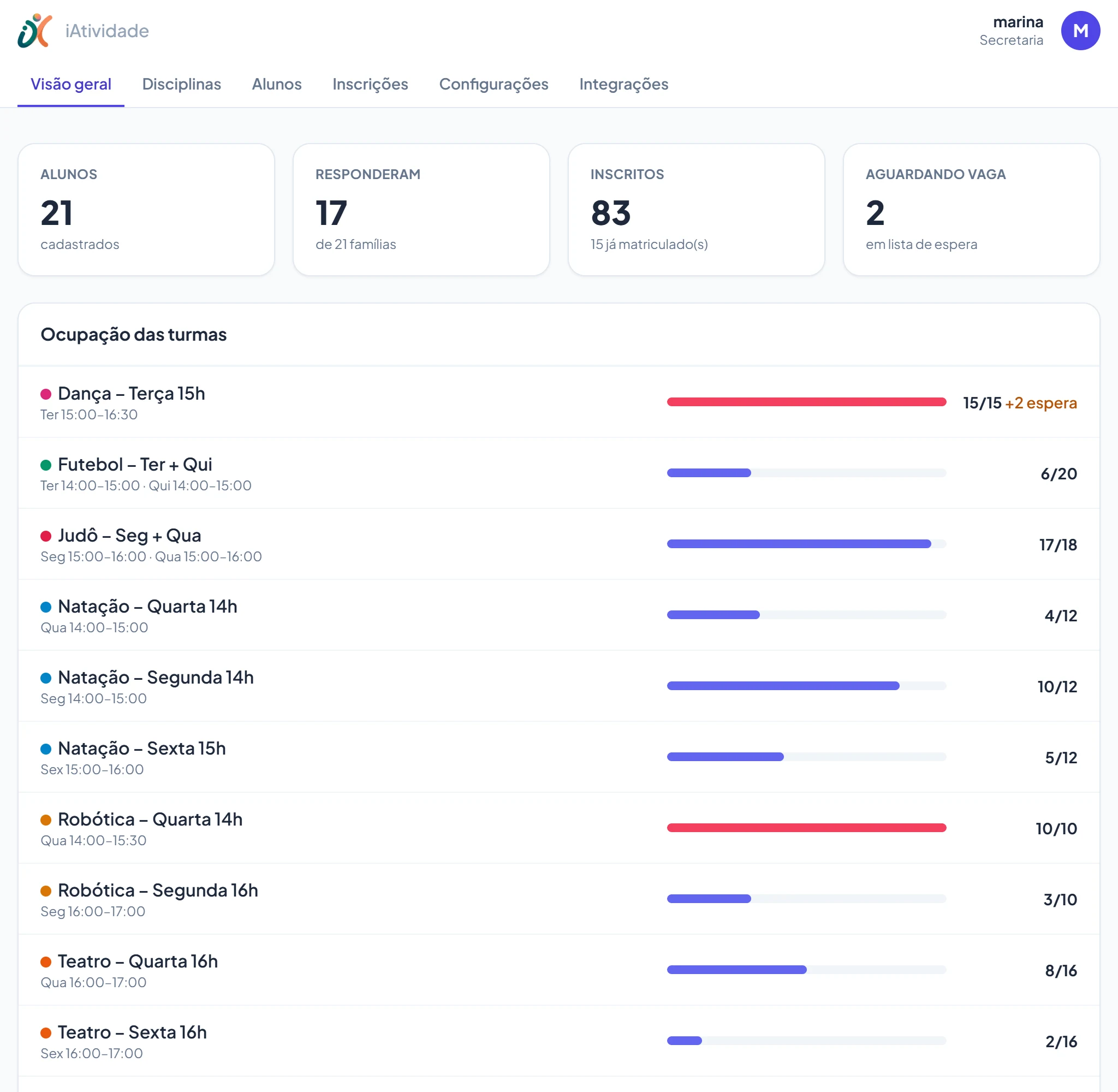
Task: Click the pink dot beside Dança
Action: click(46, 395)
